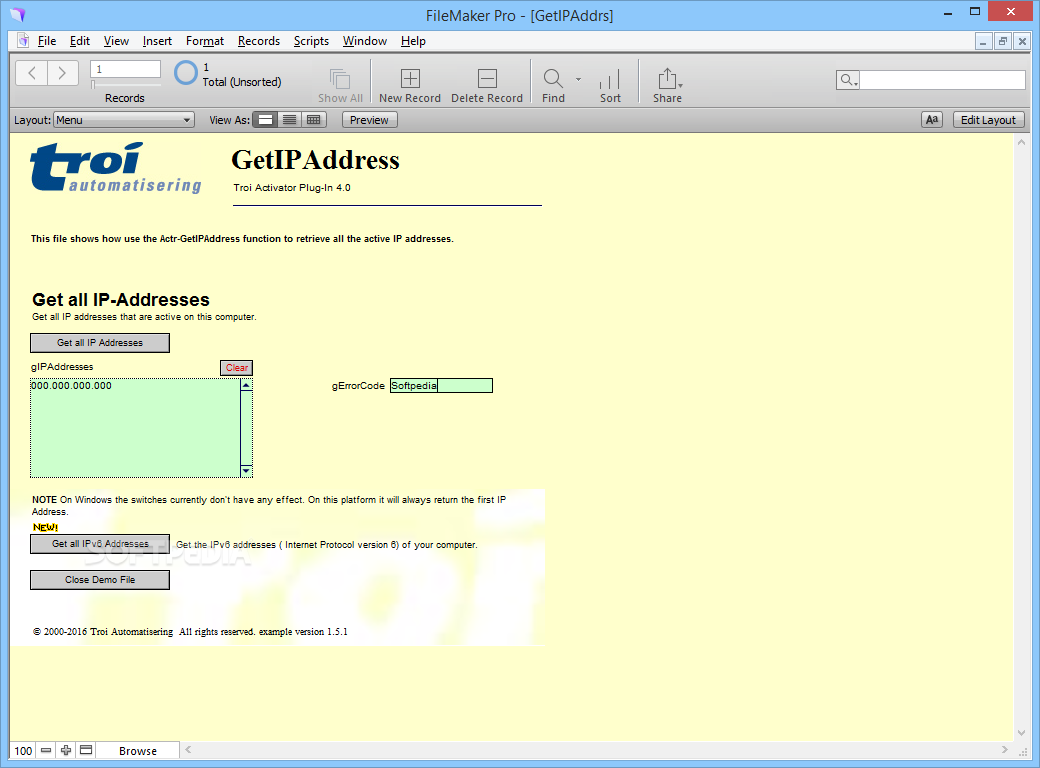The image size is (1040, 768).
Task: Click the Preview button
Action: [x=369, y=120]
